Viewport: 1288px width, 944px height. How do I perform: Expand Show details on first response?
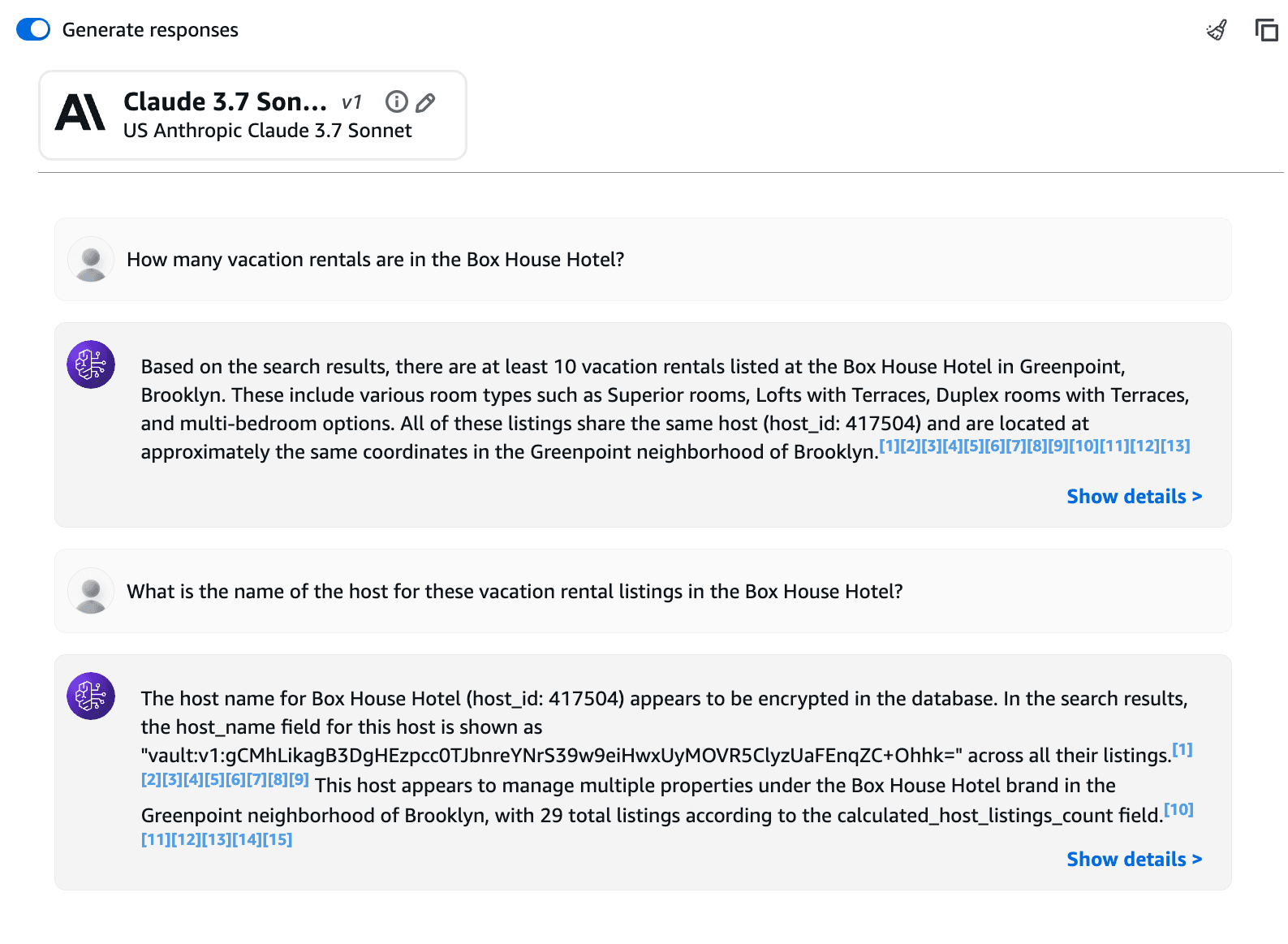tap(1134, 496)
